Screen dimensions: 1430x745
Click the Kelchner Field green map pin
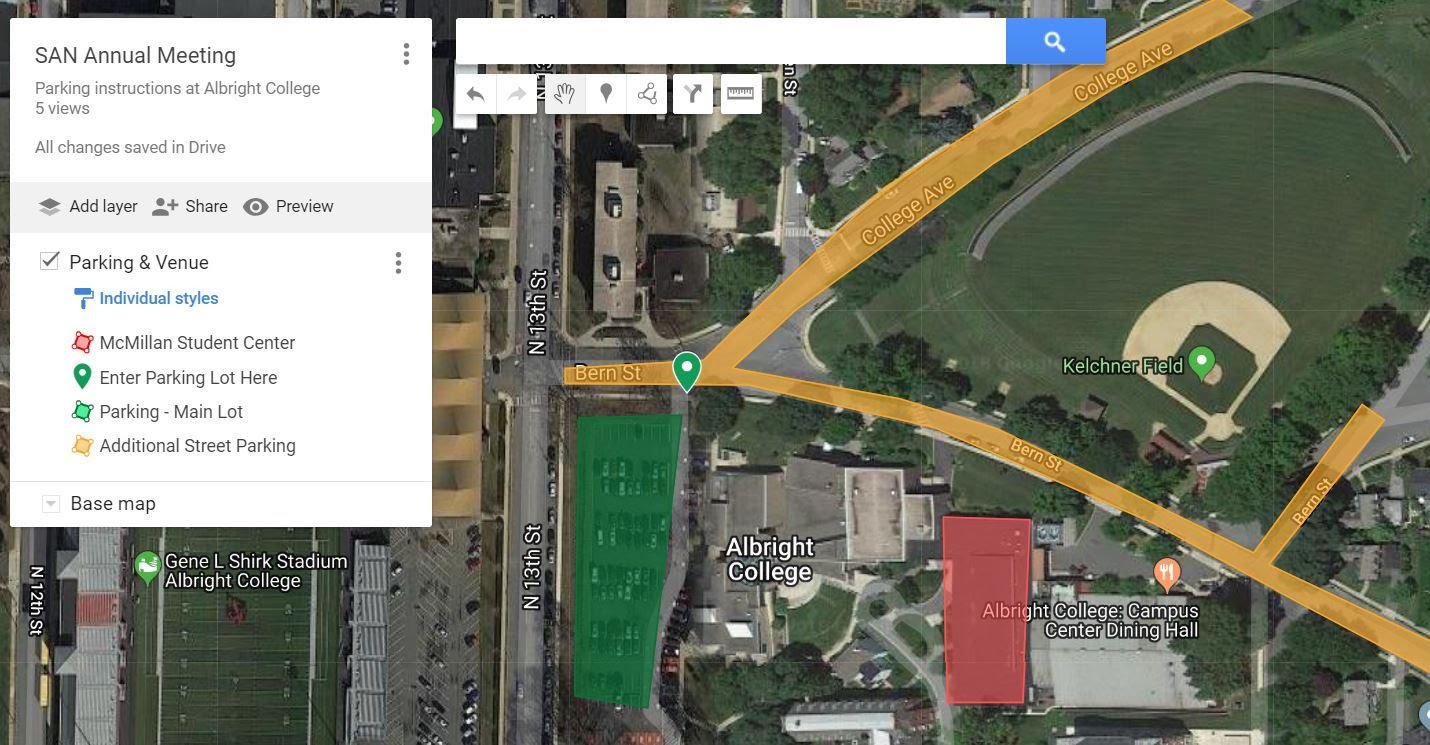click(1202, 362)
